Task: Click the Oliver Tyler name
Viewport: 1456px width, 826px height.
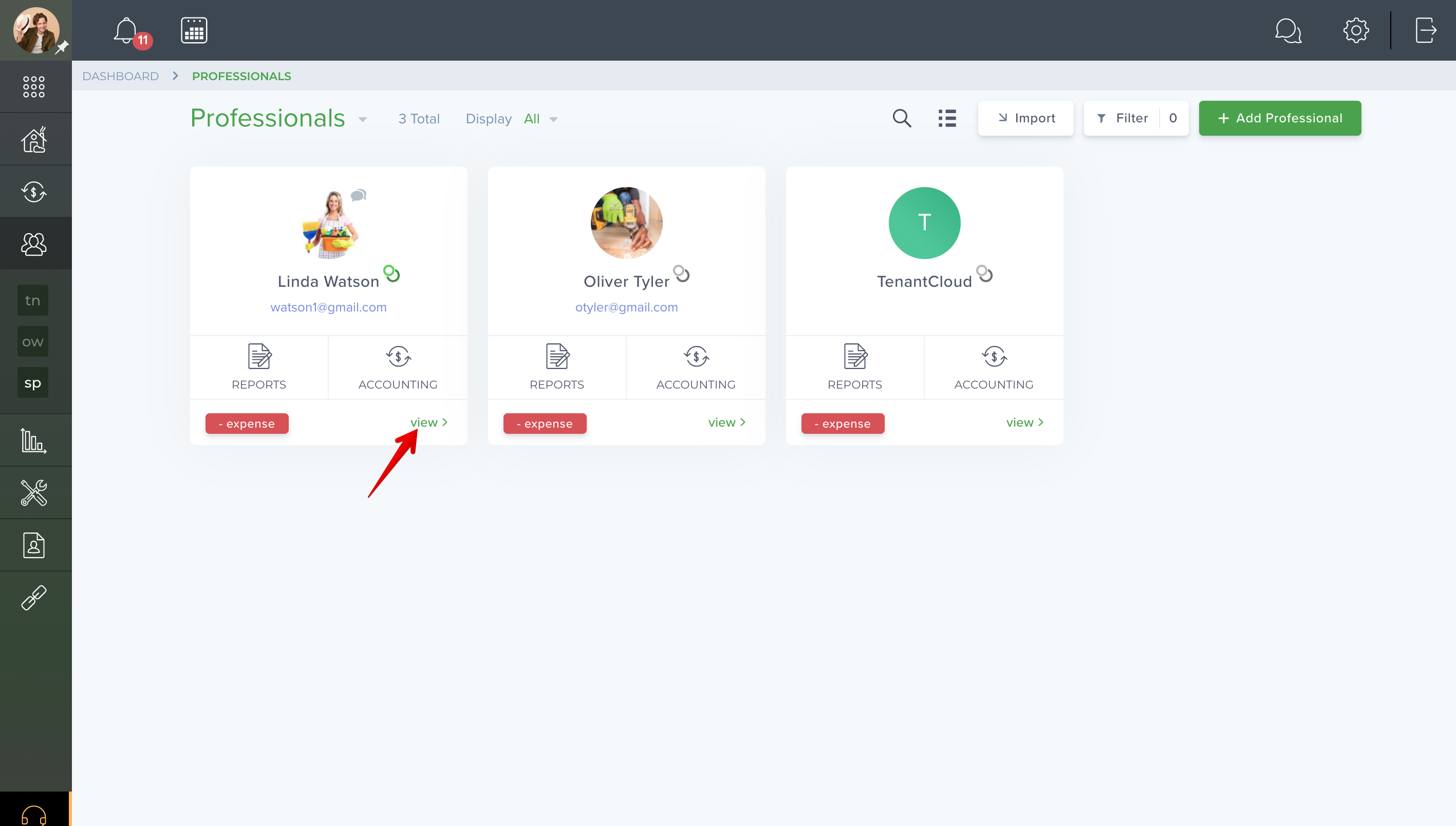Action: click(626, 281)
